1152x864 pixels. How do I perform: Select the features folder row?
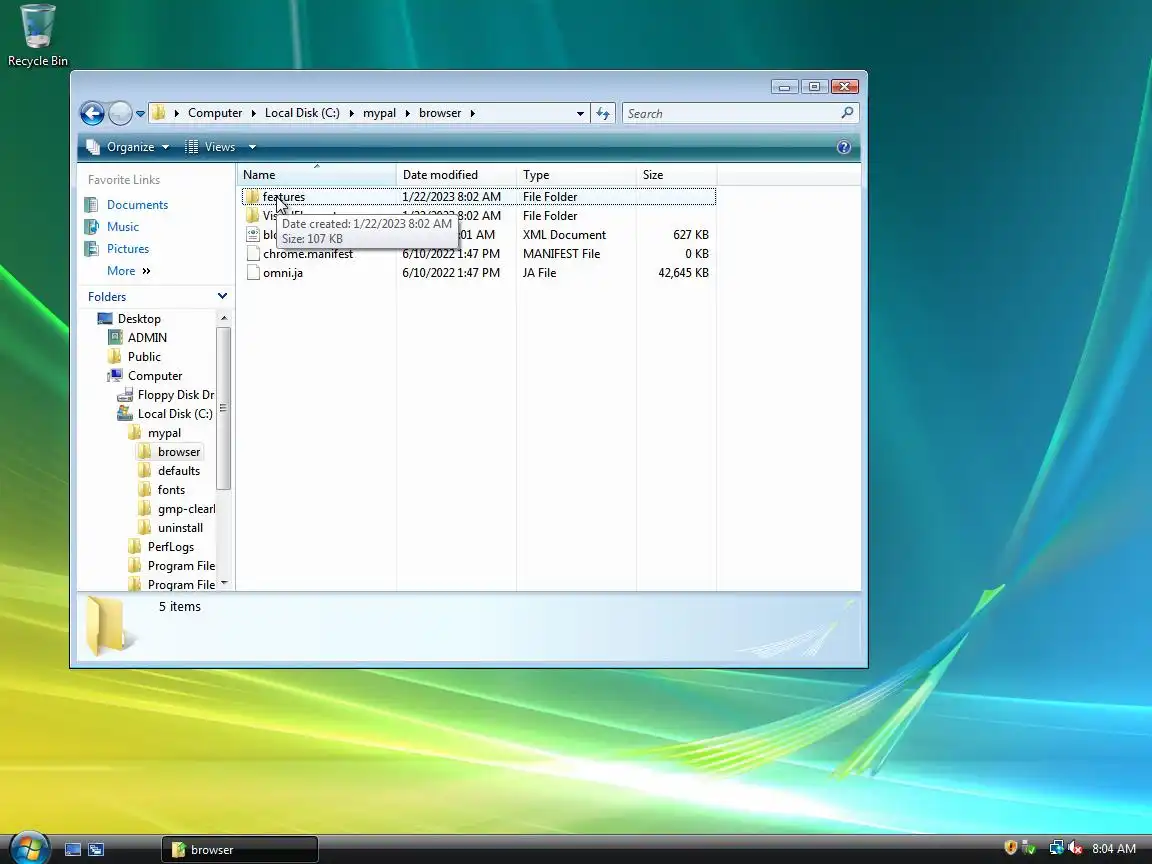[x=478, y=197]
